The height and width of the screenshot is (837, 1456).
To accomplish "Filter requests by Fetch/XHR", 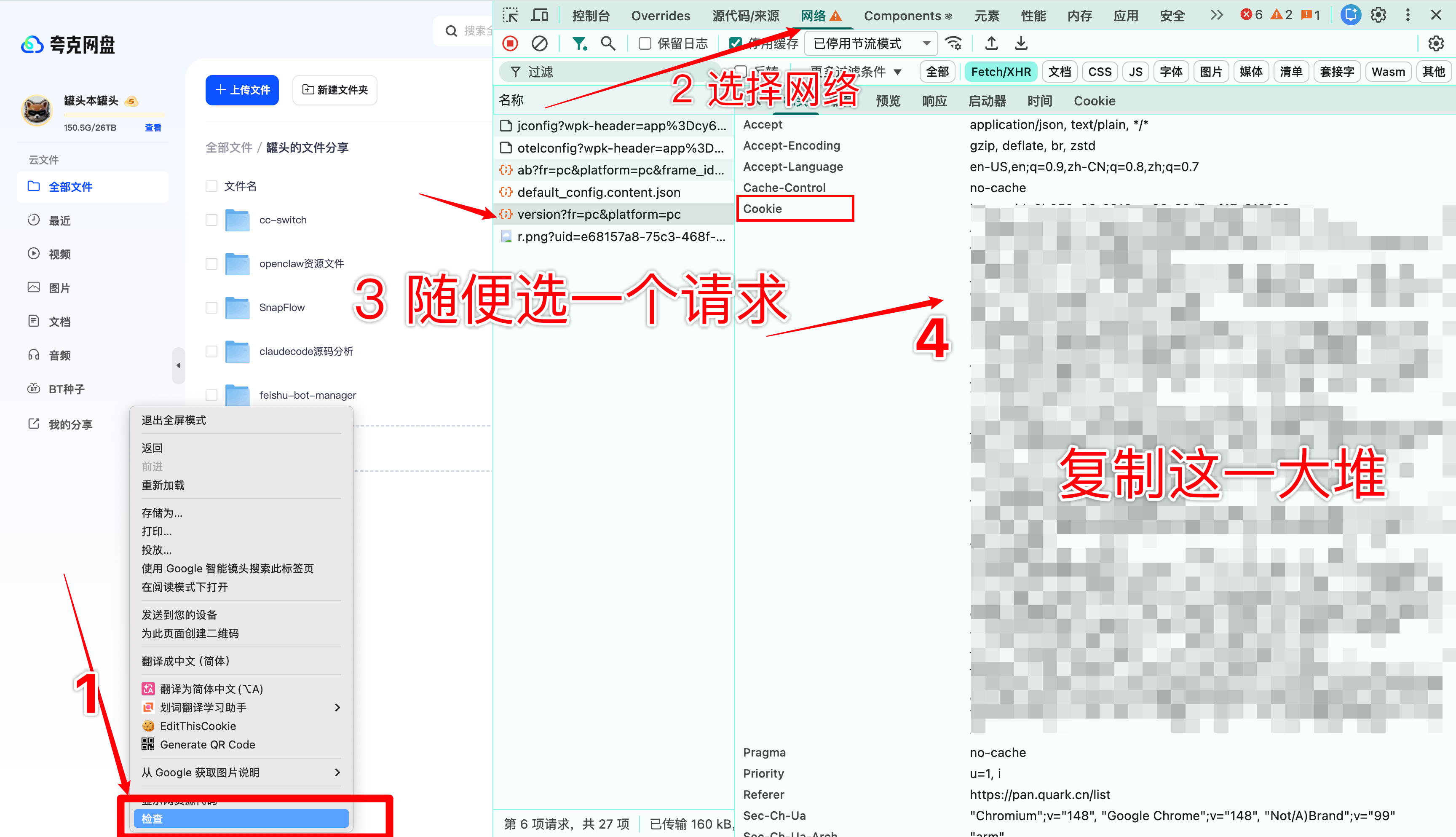I will [x=1001, y=72].
